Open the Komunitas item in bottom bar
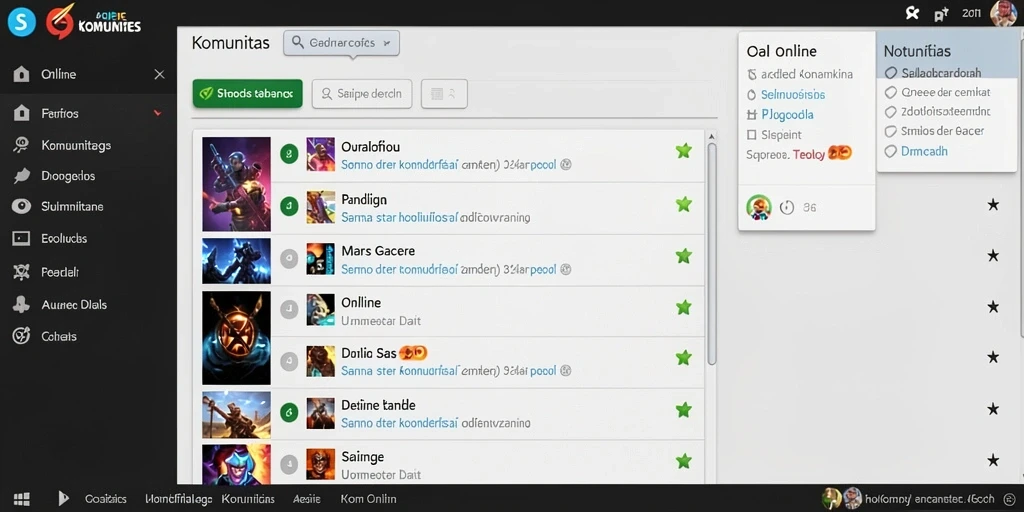 [248, 499]
